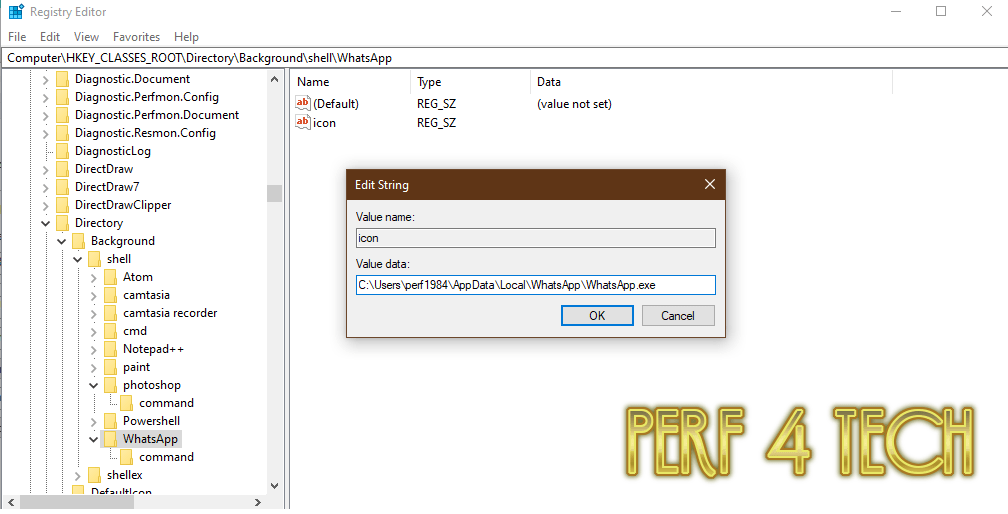Click the DirectDraw7 folder icon
1008x514 pixels.
tap(62, 187)
